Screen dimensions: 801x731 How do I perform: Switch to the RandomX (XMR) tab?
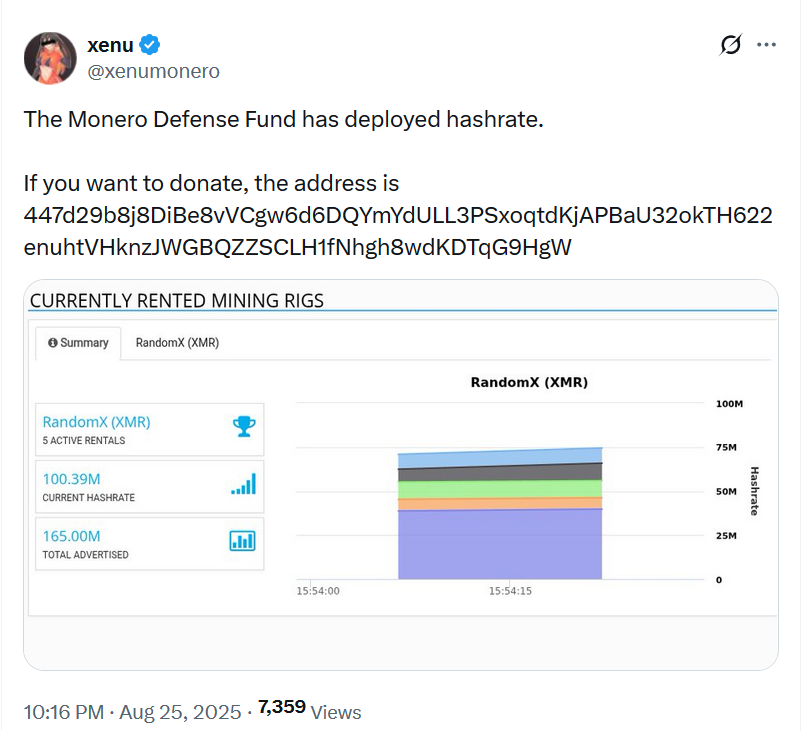177,343
